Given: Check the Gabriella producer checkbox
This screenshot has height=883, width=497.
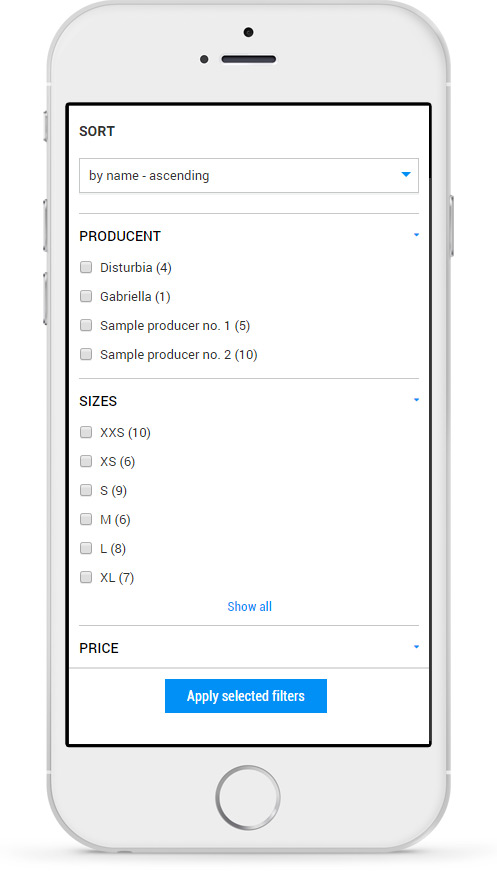Looking at the screenshot, I should click(x=86, y=296).
